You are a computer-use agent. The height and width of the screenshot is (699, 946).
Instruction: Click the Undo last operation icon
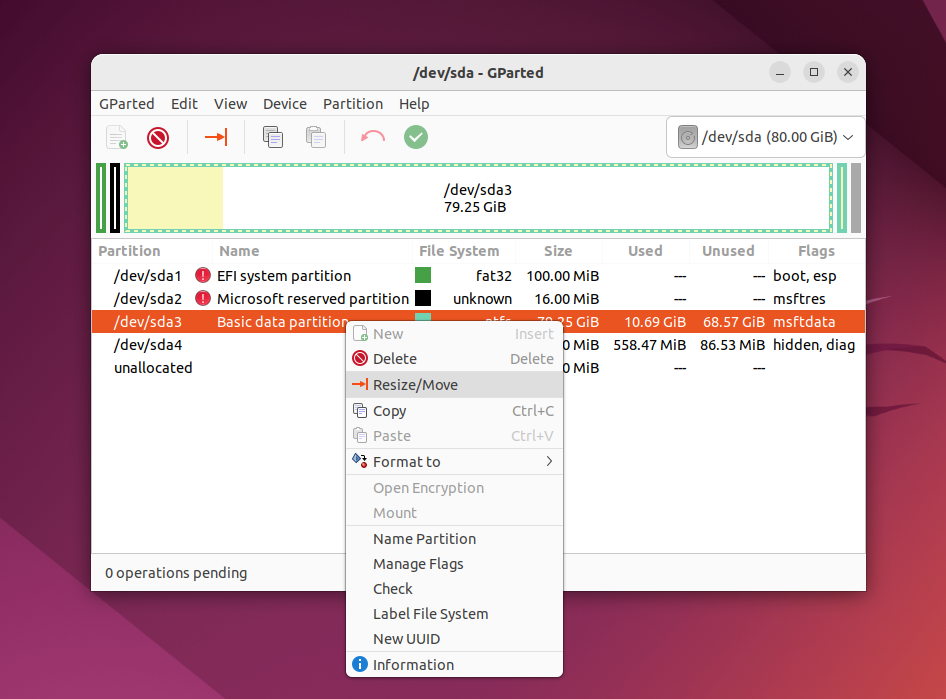pyautogui.click(x=373, y=137)
